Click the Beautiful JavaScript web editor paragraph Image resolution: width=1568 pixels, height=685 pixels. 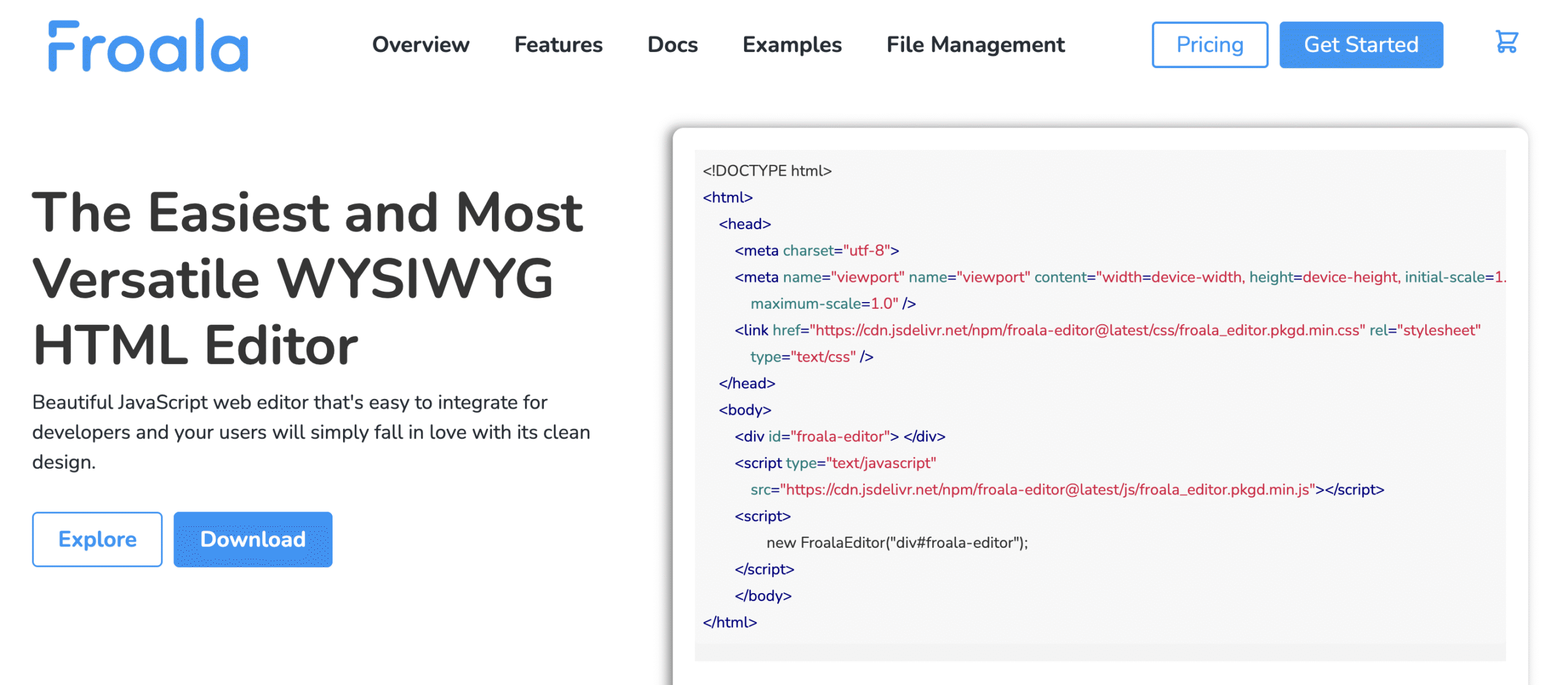(x=311, y=432)
